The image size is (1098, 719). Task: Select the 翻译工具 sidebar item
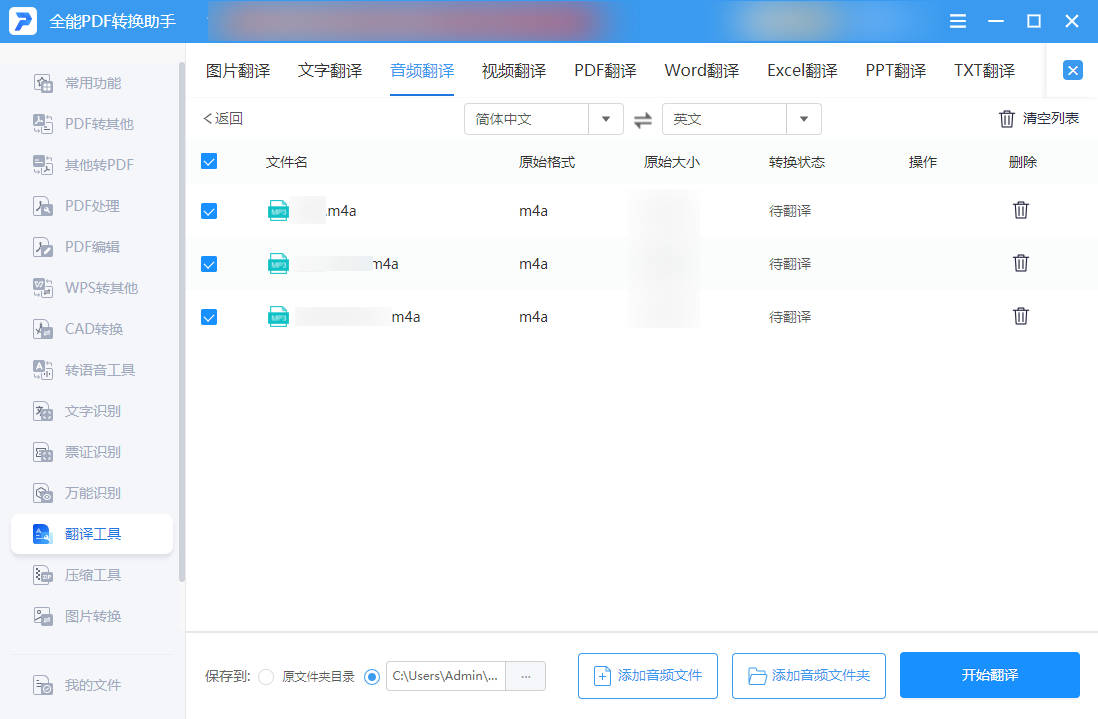(92, 534)
